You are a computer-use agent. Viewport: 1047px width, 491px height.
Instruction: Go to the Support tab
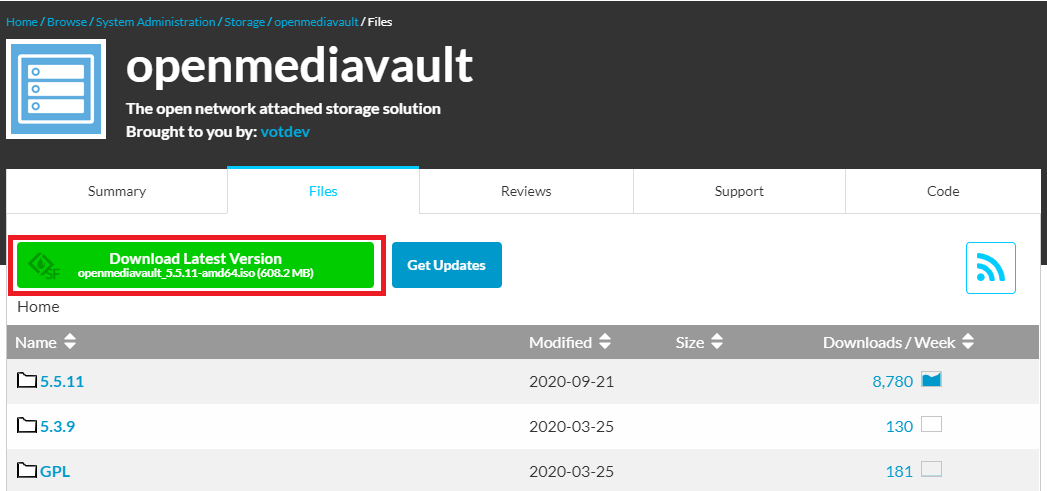(x=739, y=191)
